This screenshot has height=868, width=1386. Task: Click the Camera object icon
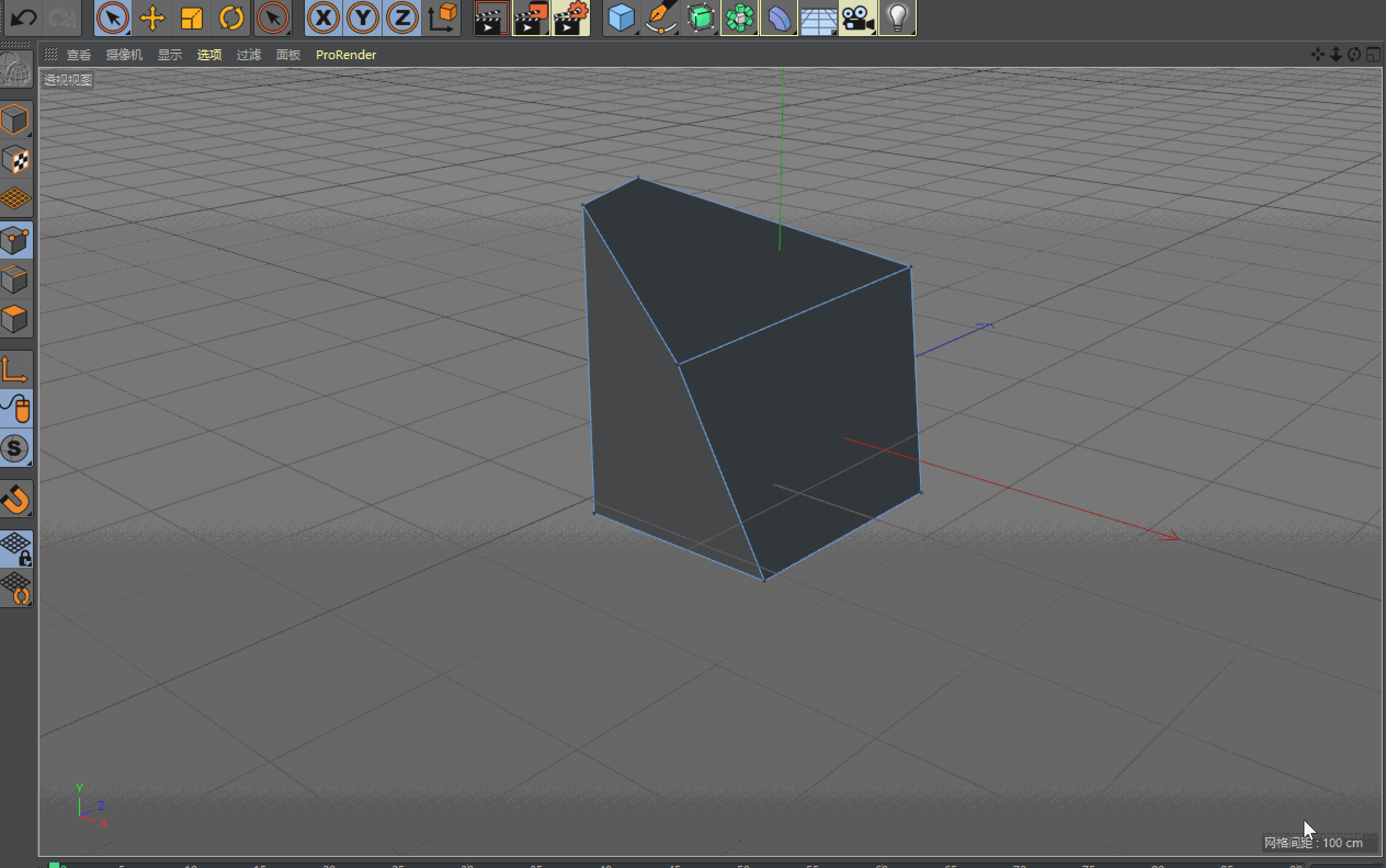coord(857,18)
